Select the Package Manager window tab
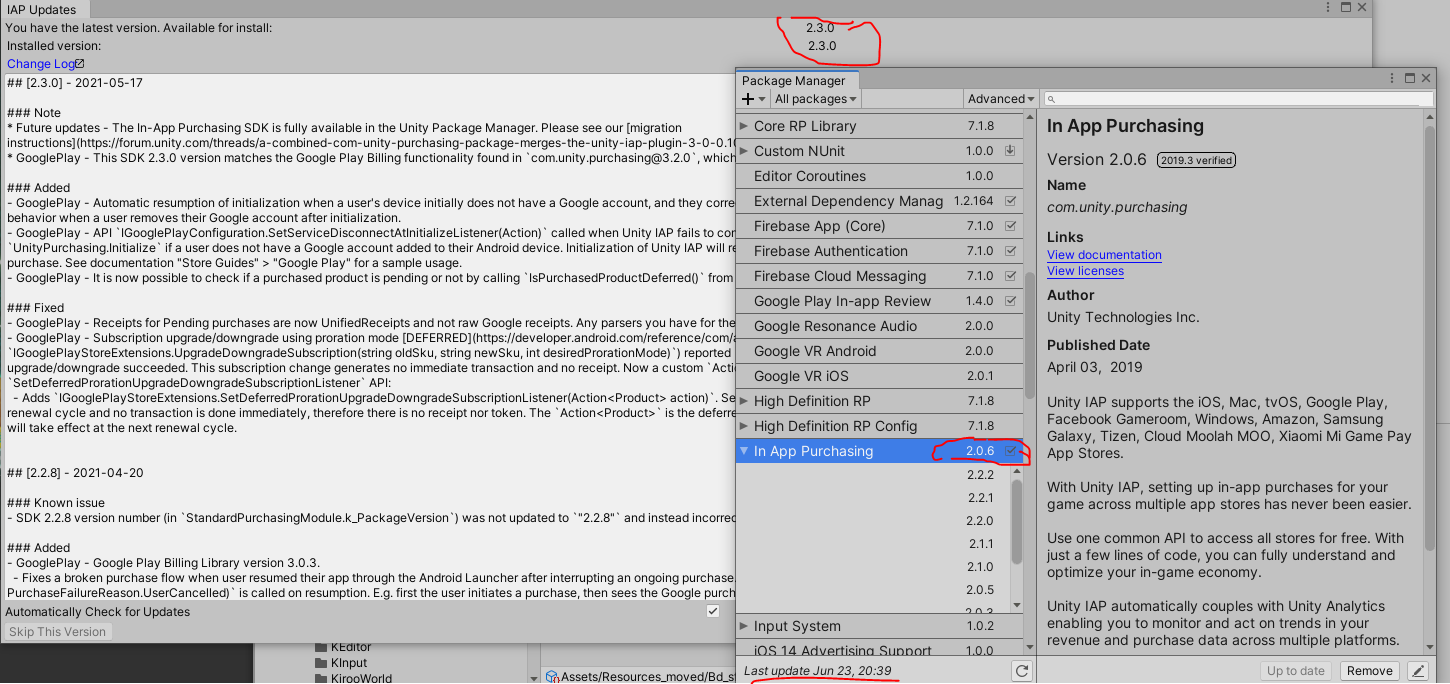 [795, 81]
